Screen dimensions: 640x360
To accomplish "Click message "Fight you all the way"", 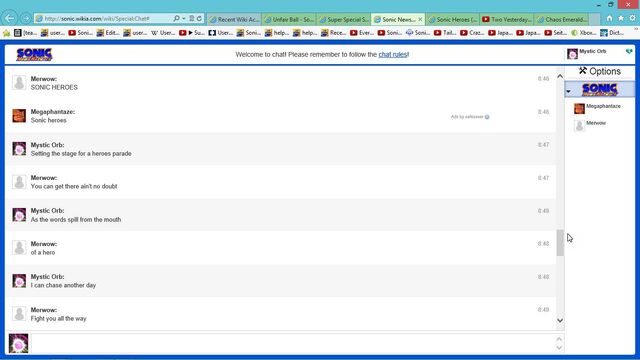I will click(x=58, y=319).
